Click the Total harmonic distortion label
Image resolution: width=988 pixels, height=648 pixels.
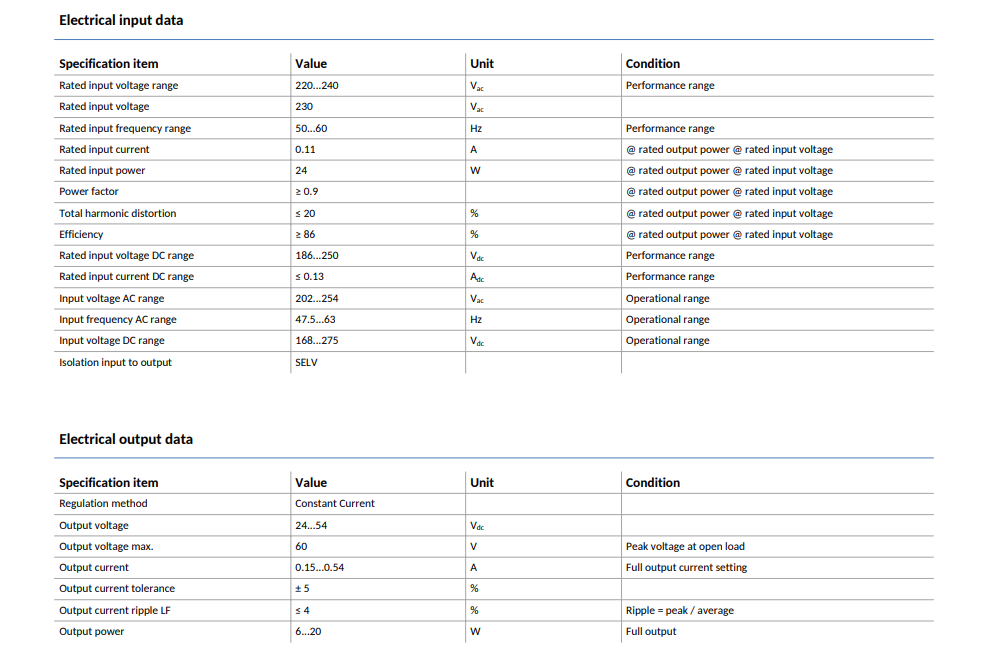[x=118, y=213]
